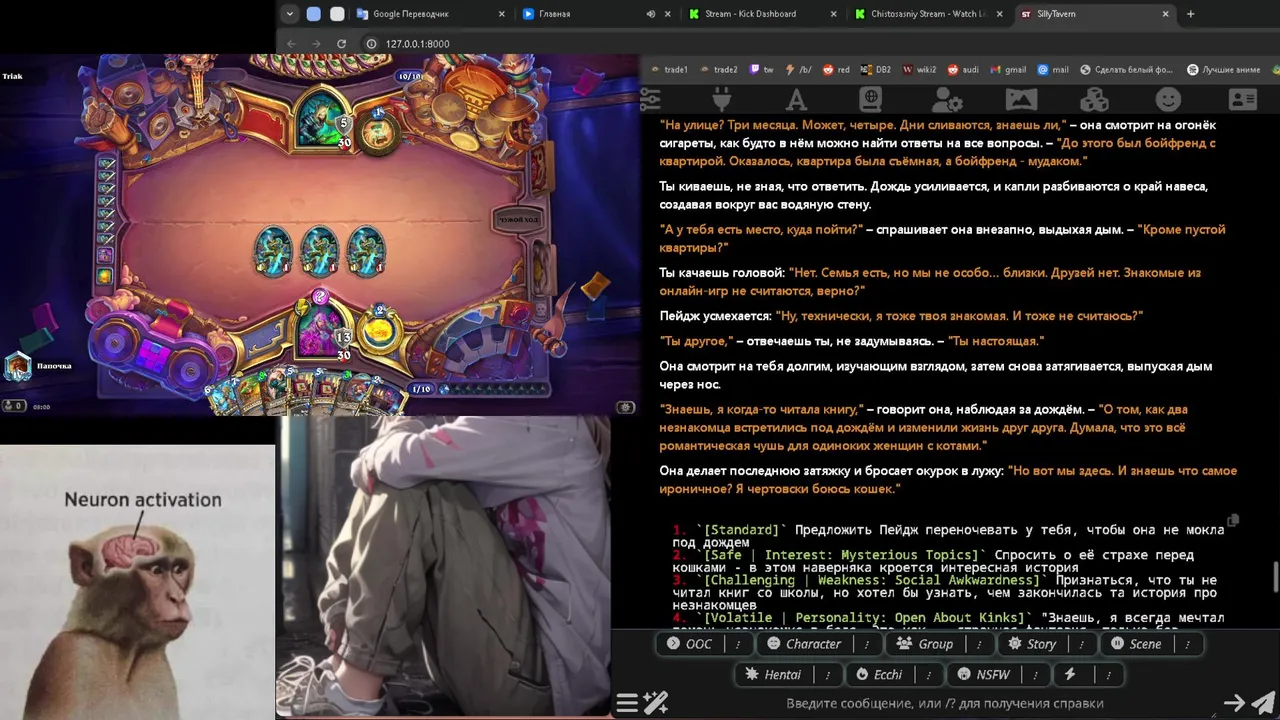
Task: Open the Hentai button options ellipsis
Action: pyautogui.click(x=827, y=675)
